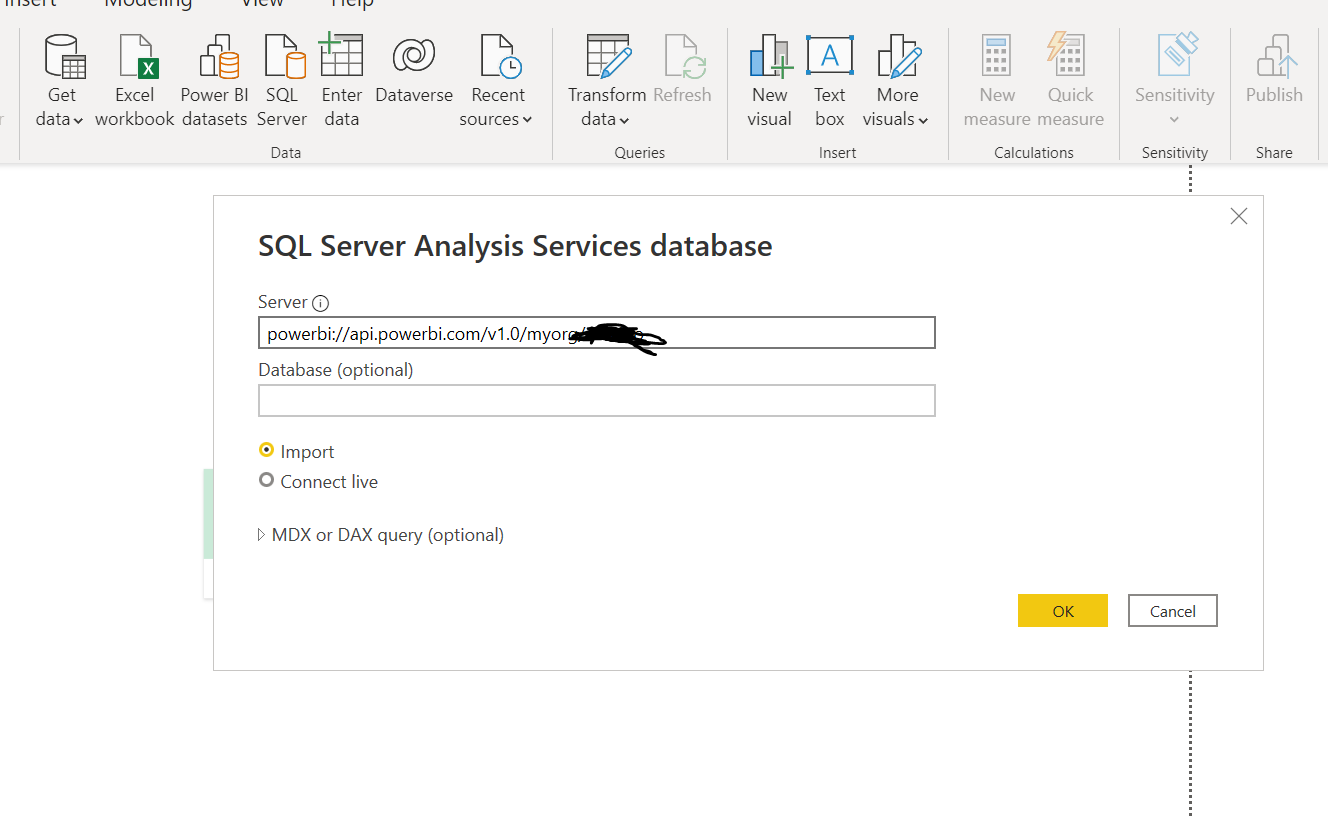This screenshot has width=1328, height=816.
Task: Choose Excel workbook as data source
Action: 134,82
